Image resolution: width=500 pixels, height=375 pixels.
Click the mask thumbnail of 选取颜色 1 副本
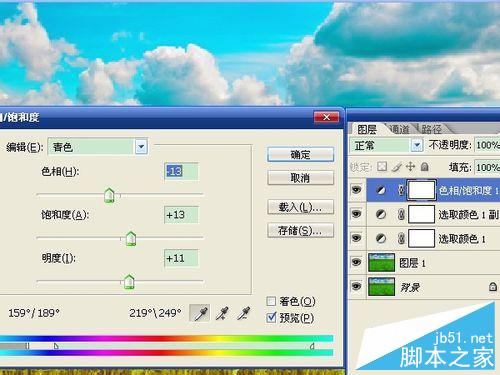coord(421,214)
